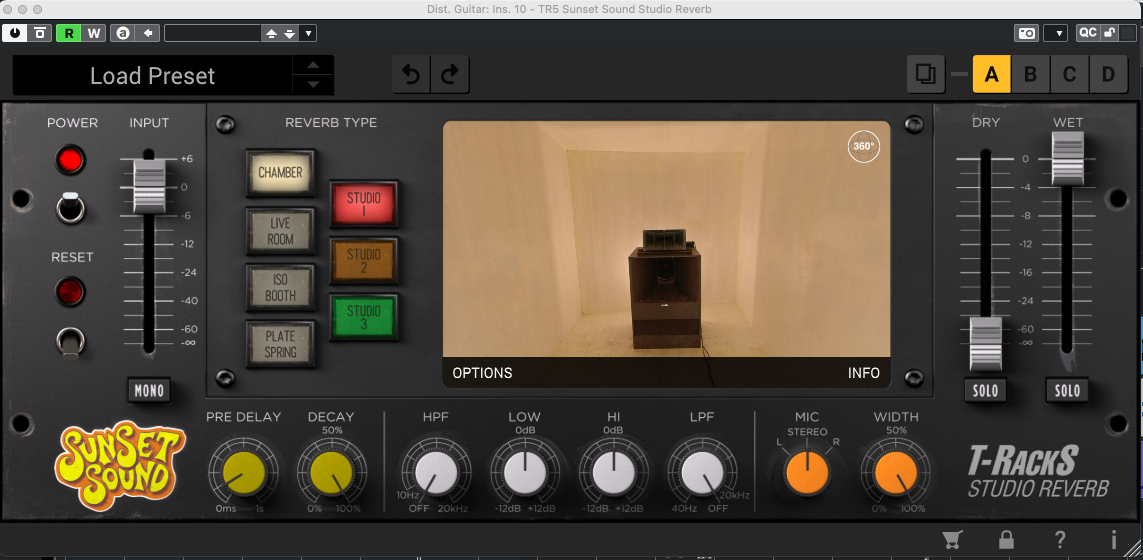Select preset slot D

1109,74
